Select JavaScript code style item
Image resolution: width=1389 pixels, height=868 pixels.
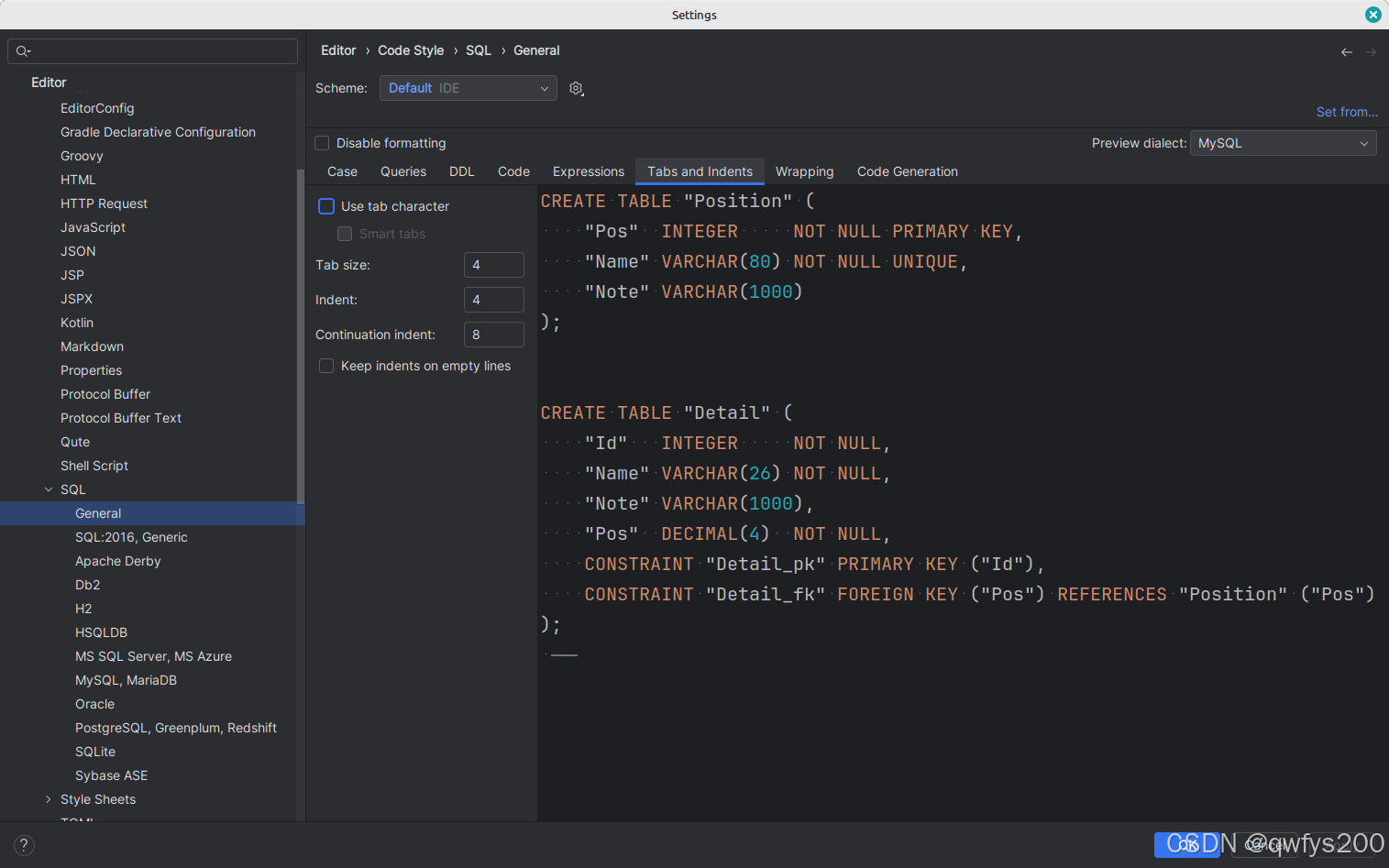[93, 227]
